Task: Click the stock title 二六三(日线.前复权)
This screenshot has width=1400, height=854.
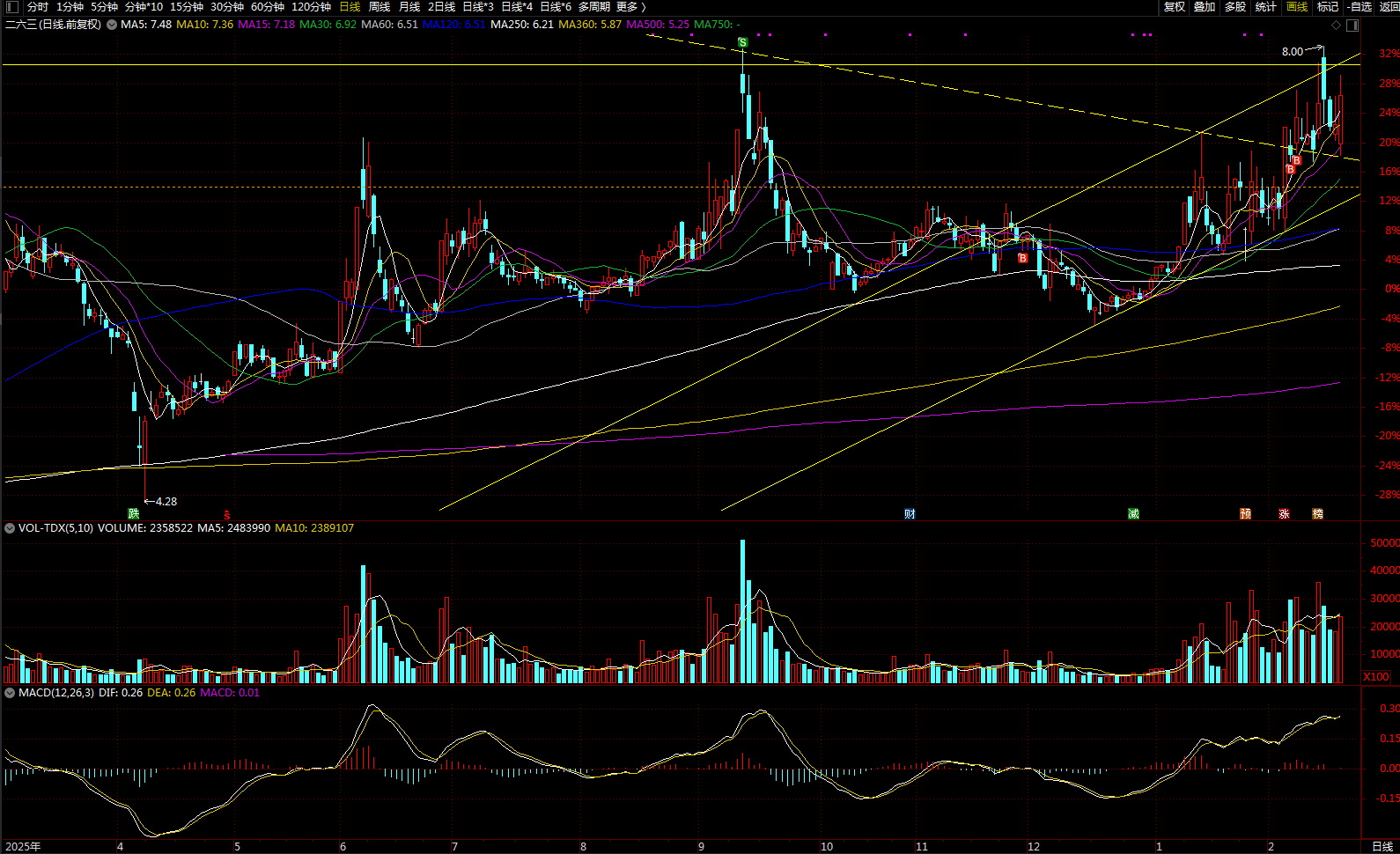Action: point(54,25)
